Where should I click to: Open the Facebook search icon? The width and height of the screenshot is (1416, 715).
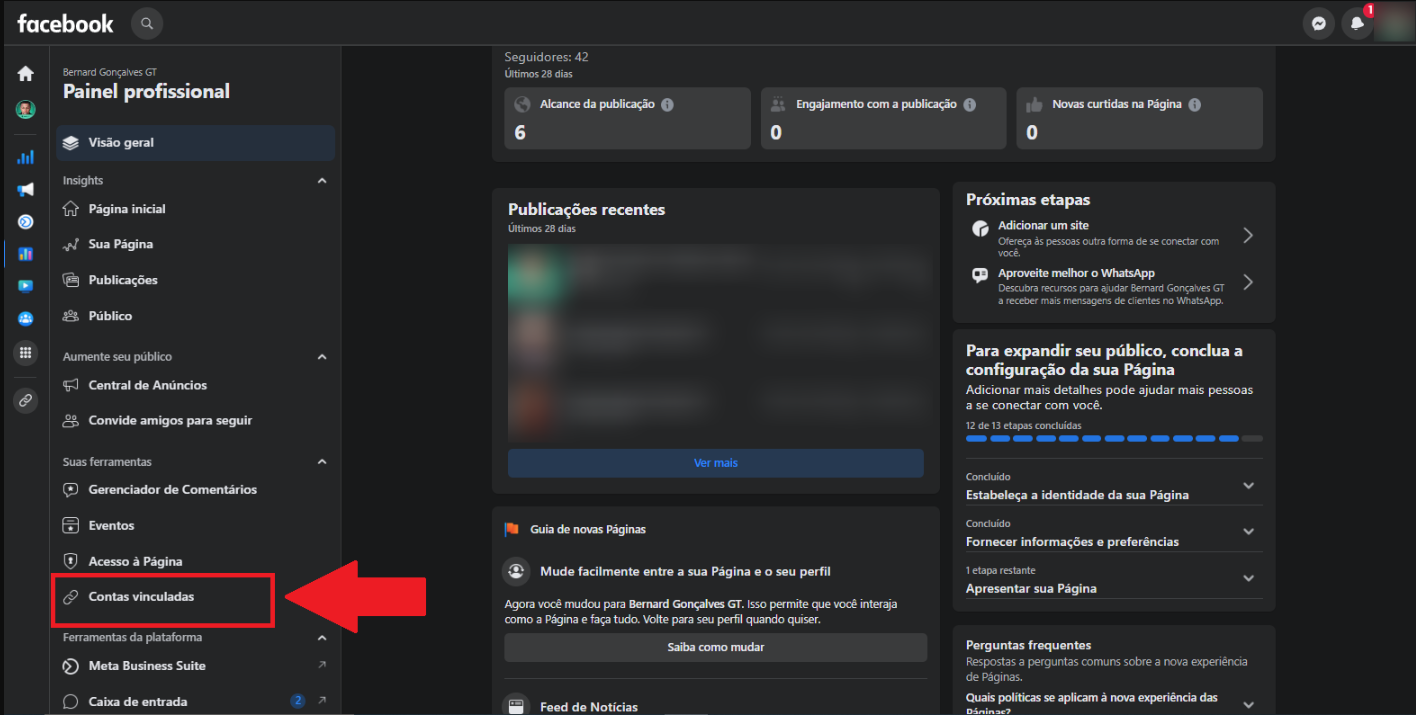point(147,23)
